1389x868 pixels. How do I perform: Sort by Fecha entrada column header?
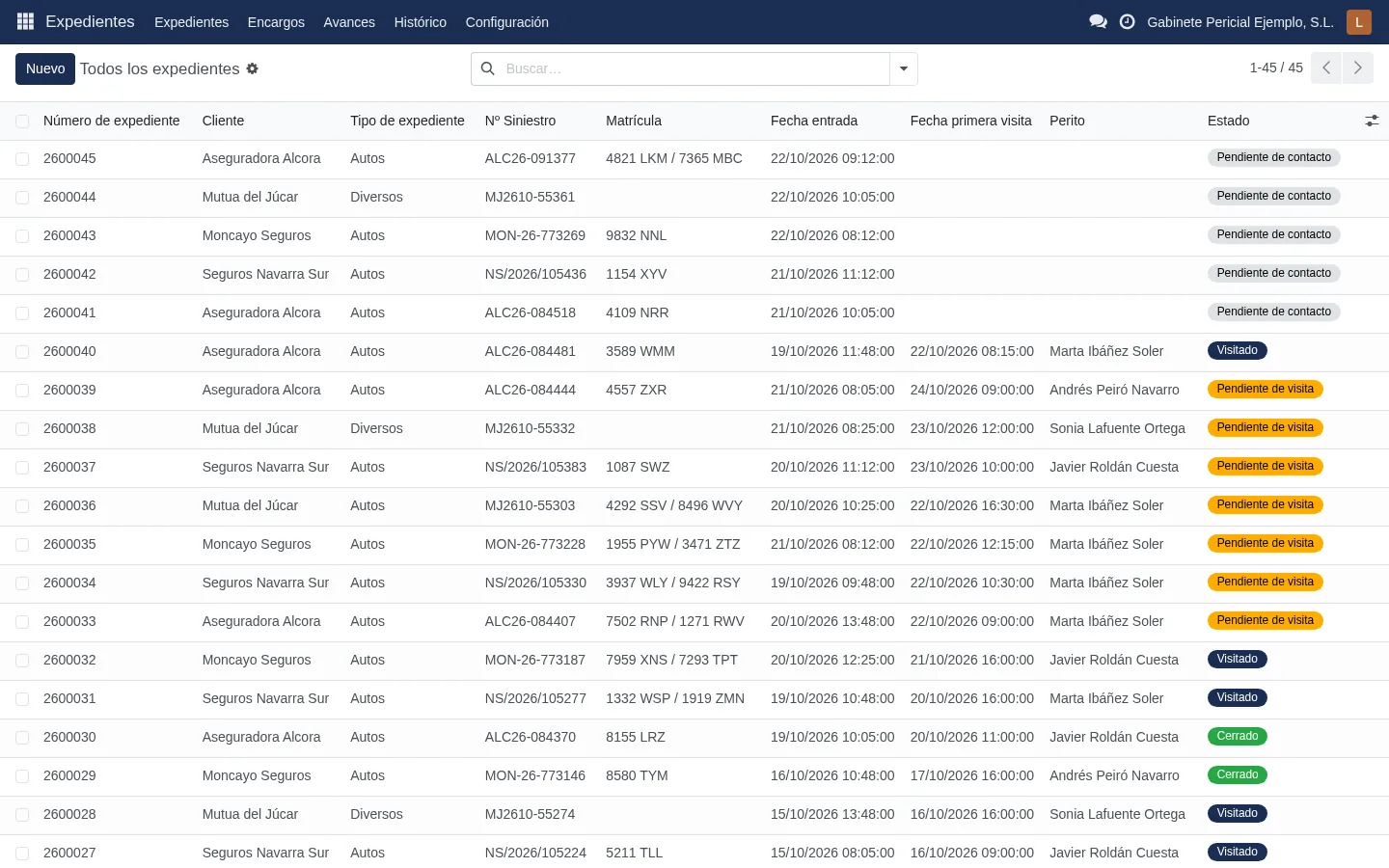814,121
